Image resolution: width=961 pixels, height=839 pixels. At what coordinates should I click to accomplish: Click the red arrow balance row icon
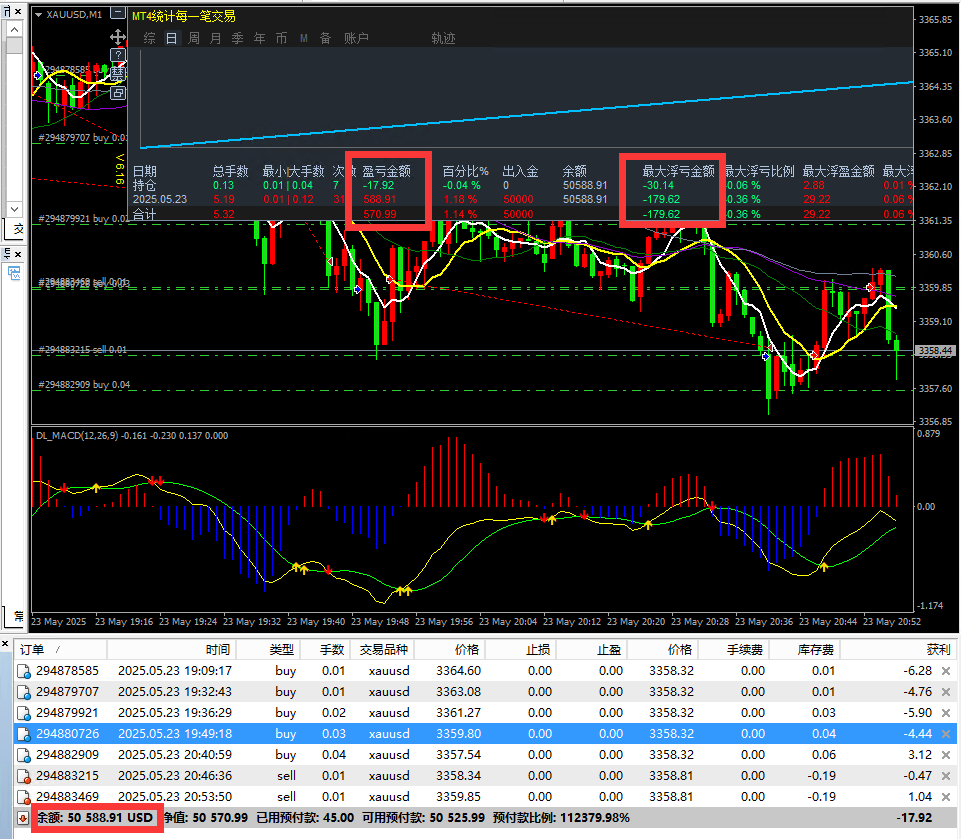pos(23,818)
